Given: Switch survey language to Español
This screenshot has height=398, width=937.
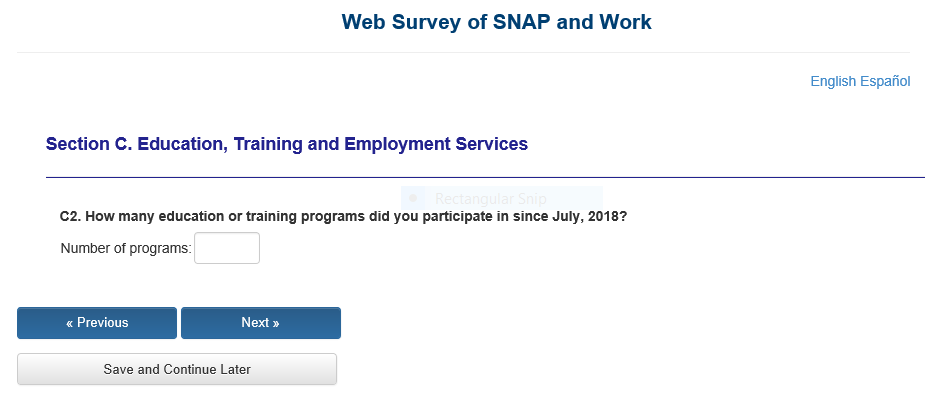Looking at the screenshot, I should pos(885,81).
